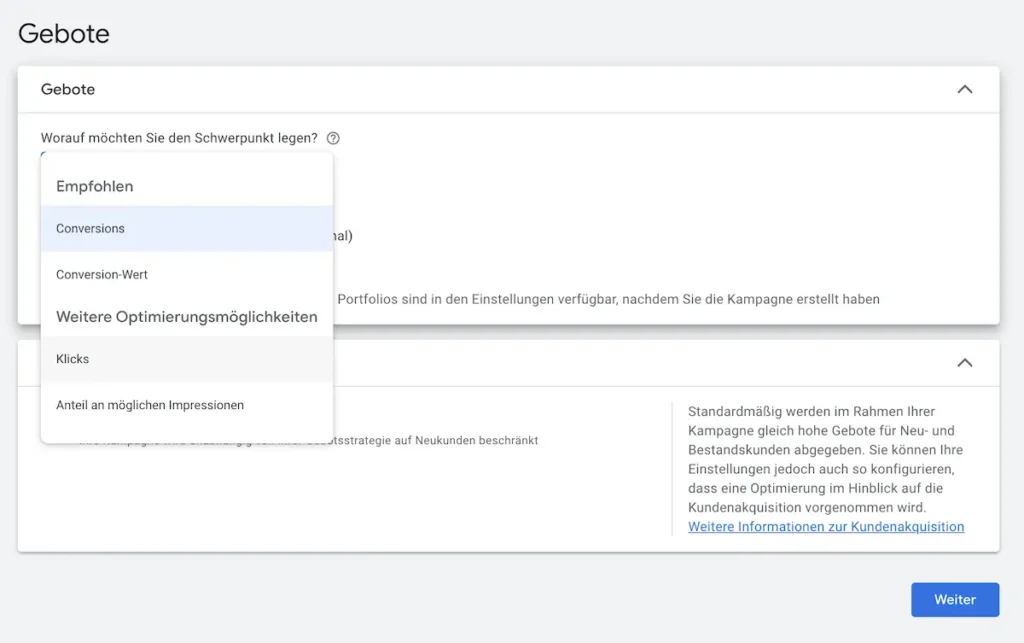
Task: Choose Conversion-Wert option
Action: click(x=187, y=275)
